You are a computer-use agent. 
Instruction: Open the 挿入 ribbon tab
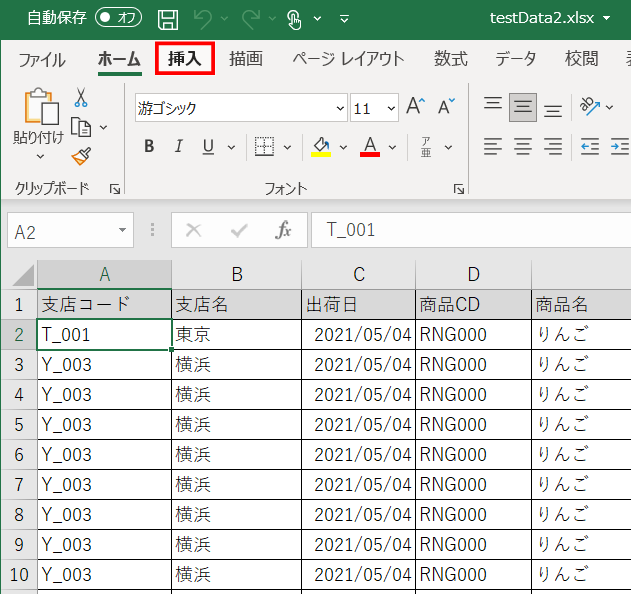(185, 59)
